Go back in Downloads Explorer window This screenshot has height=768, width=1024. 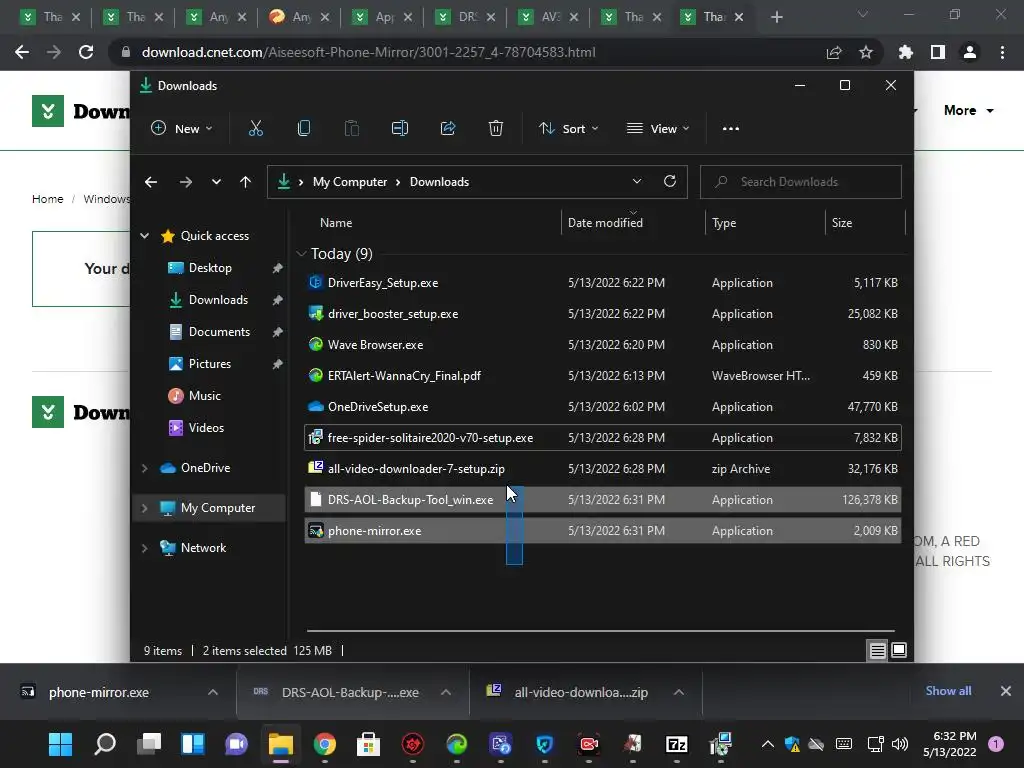pos(151,182)
